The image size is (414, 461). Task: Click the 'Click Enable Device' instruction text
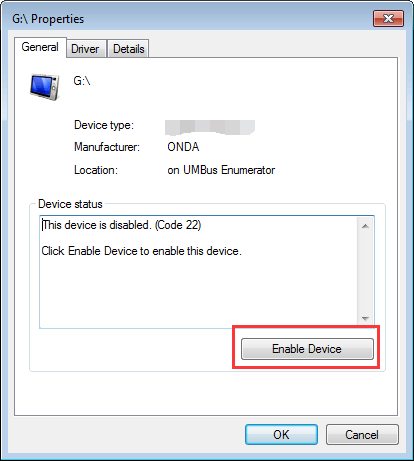click(x=141, y=251)
